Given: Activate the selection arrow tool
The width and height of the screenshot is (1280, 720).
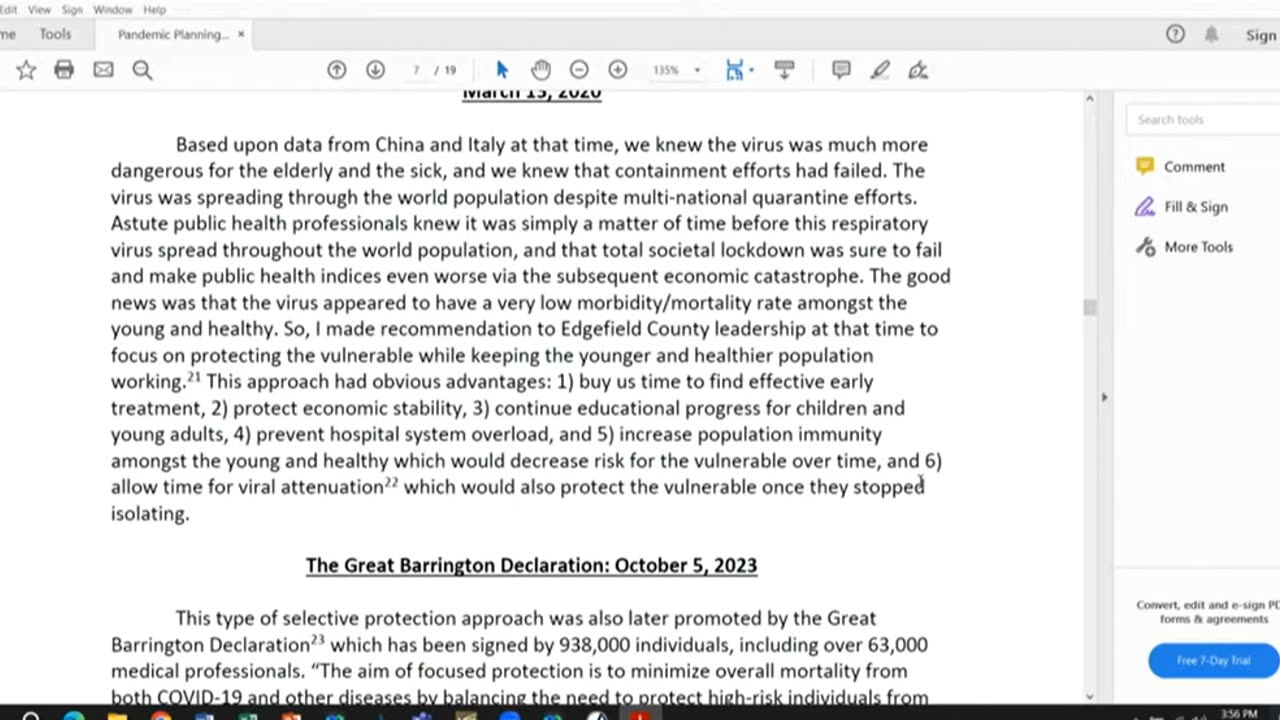Looking at the screenshot, I should click(x=502, y=70).
